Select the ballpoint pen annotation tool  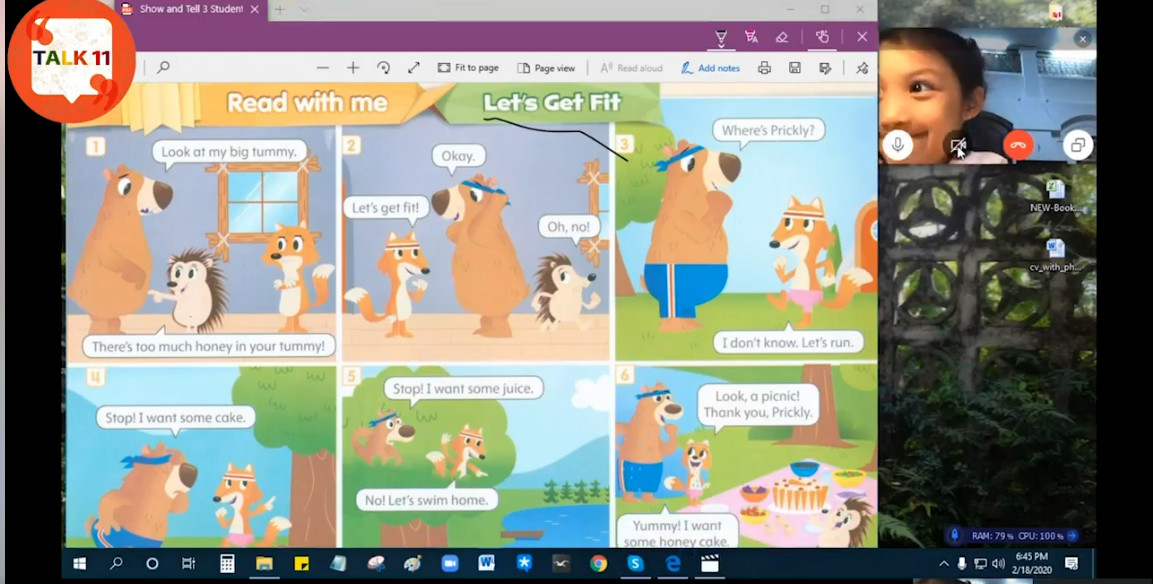pyautogui.click(x=722, y=37)
